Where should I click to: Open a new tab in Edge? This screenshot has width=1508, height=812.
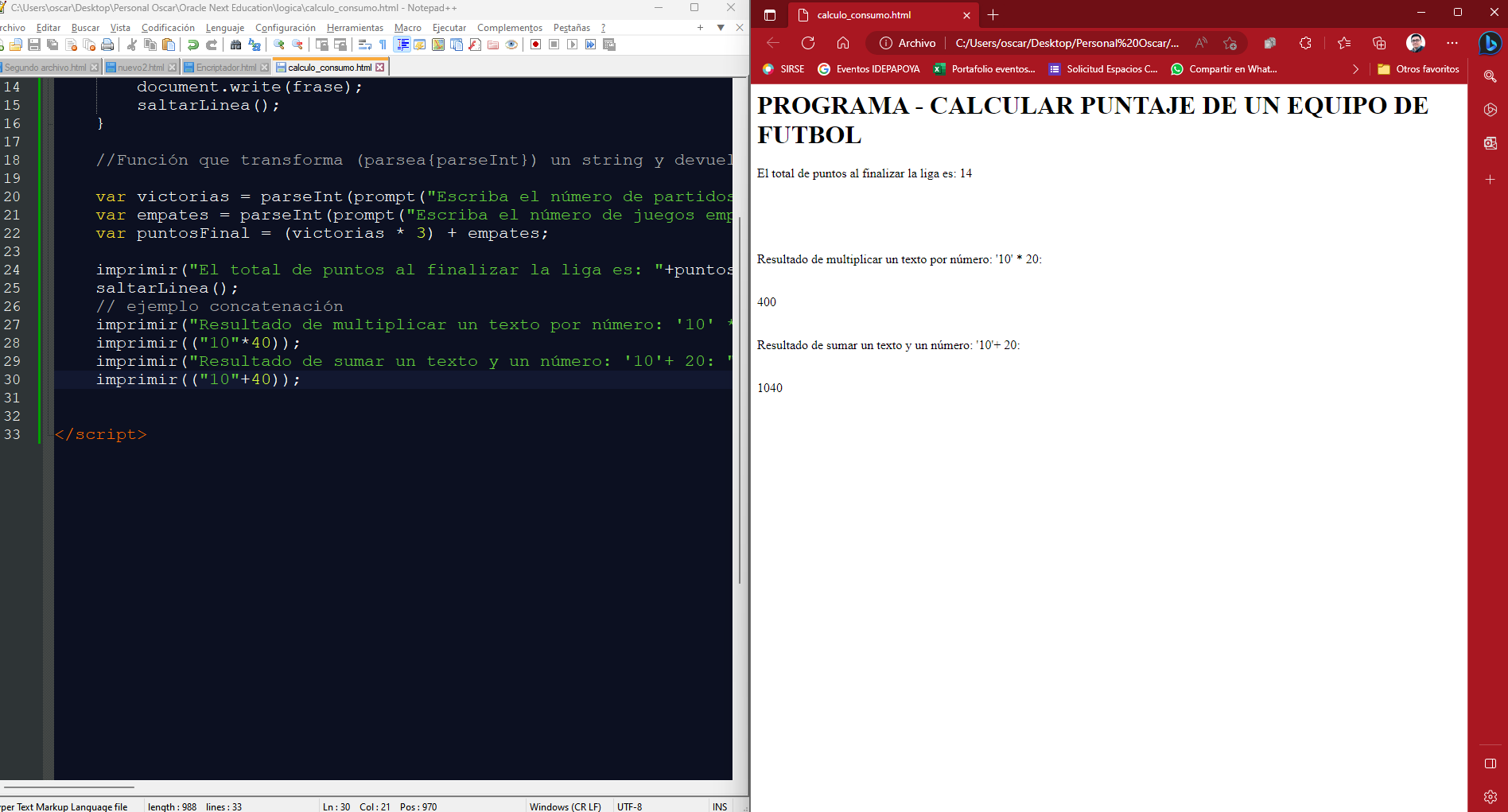tap(993, 15)
